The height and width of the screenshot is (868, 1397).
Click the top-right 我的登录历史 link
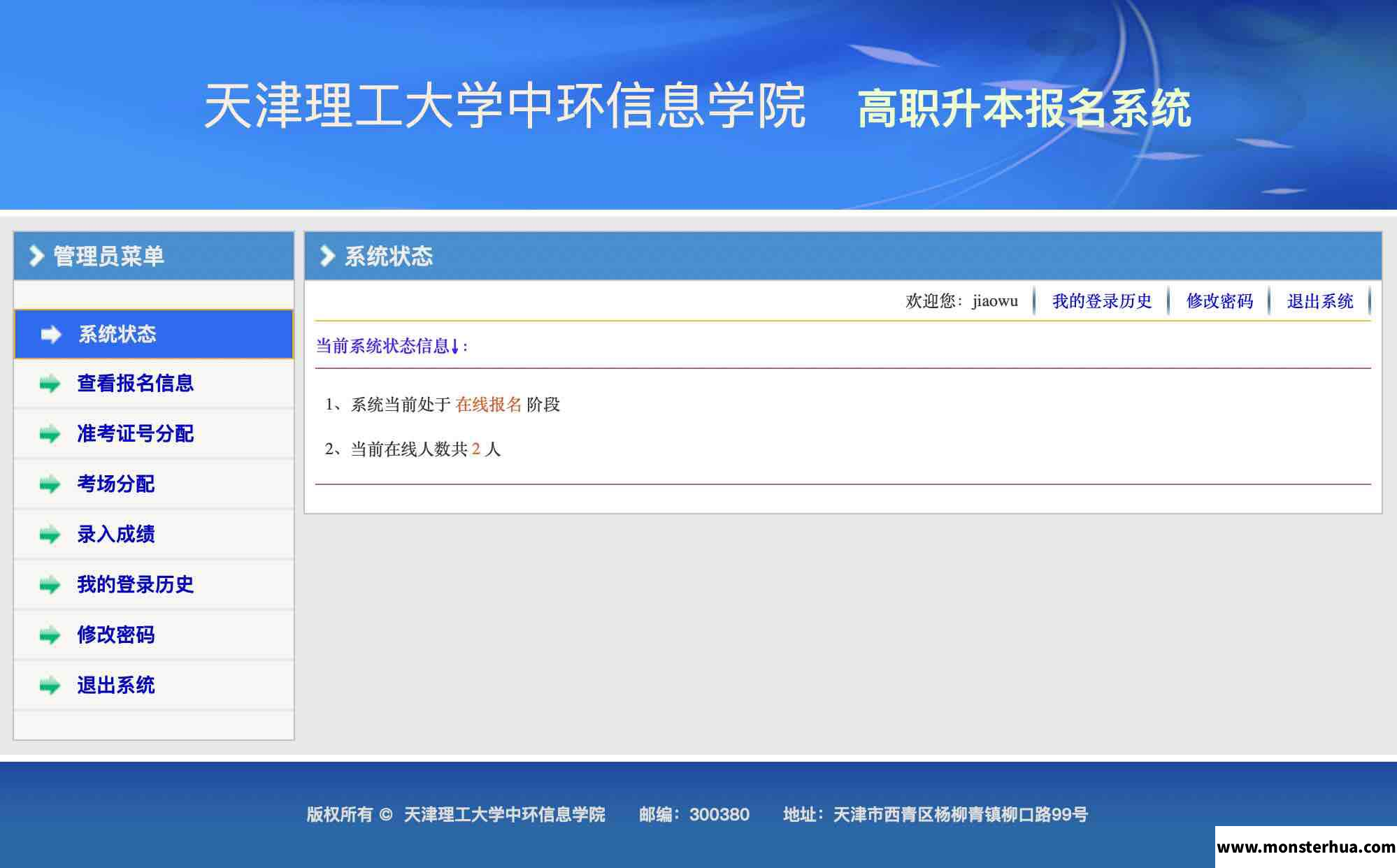[1102, 301]
